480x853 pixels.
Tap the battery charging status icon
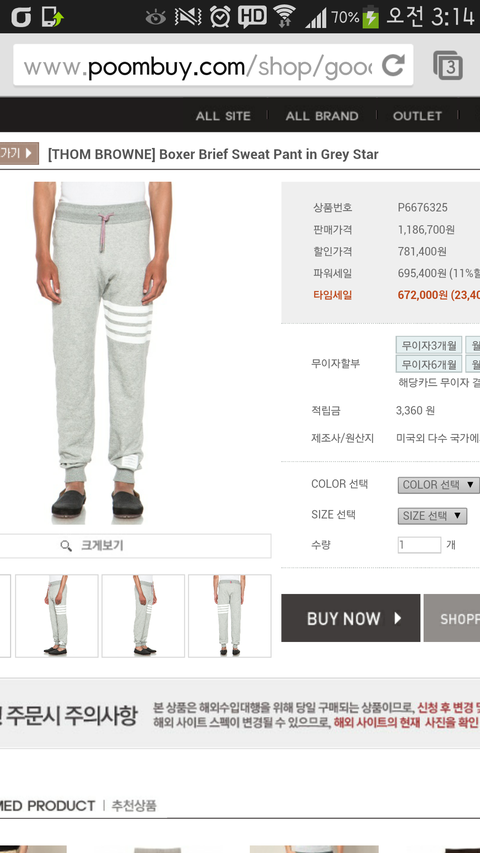(371, 16)
